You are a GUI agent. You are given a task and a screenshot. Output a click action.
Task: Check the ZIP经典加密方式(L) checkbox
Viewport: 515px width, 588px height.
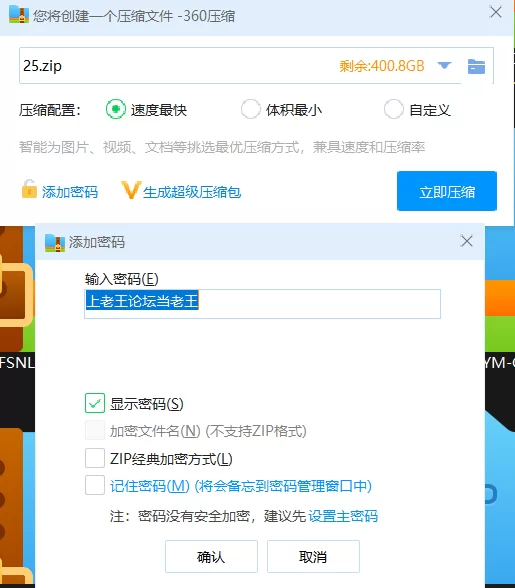(95, 458)
